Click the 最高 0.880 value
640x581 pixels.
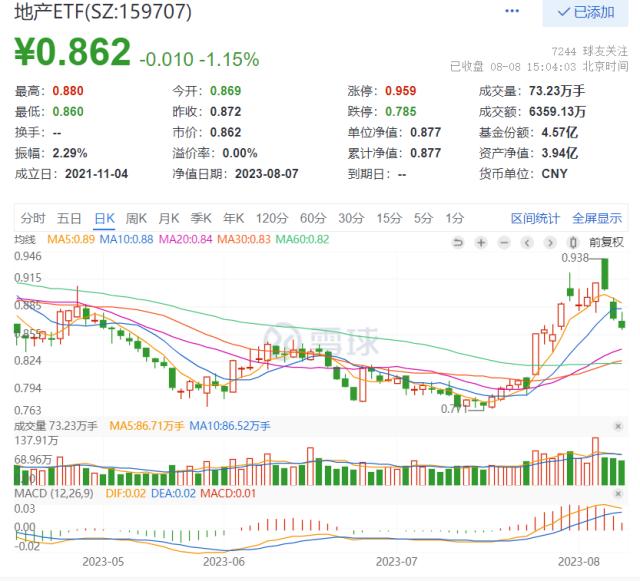(68, 91)
